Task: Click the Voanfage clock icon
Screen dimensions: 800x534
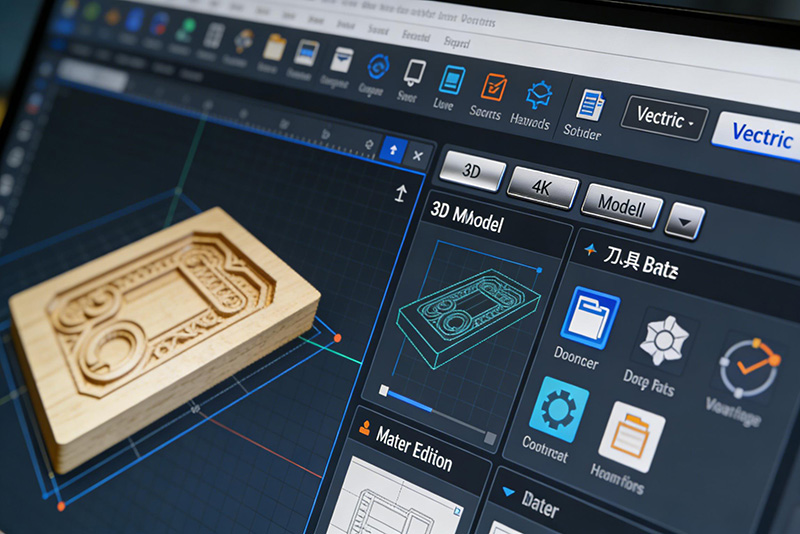Action: coord(749,368)
